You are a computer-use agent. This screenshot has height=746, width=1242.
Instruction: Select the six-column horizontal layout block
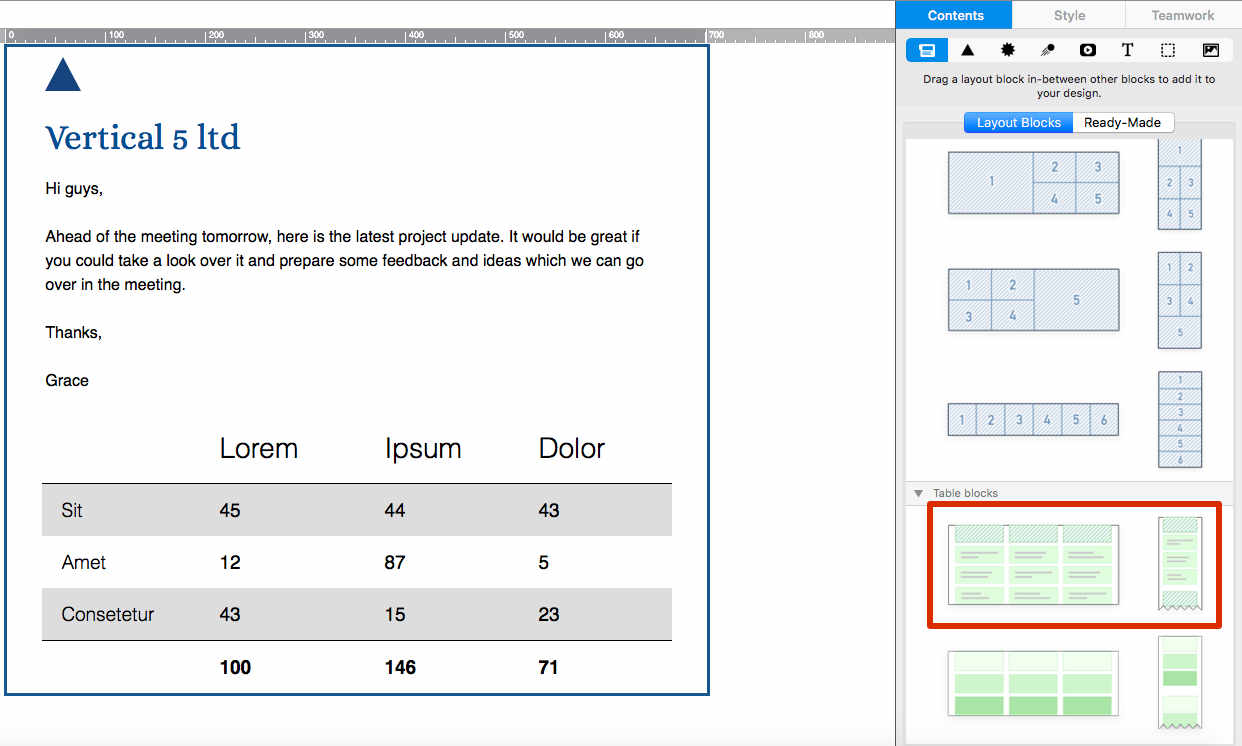click(1033, 419)
